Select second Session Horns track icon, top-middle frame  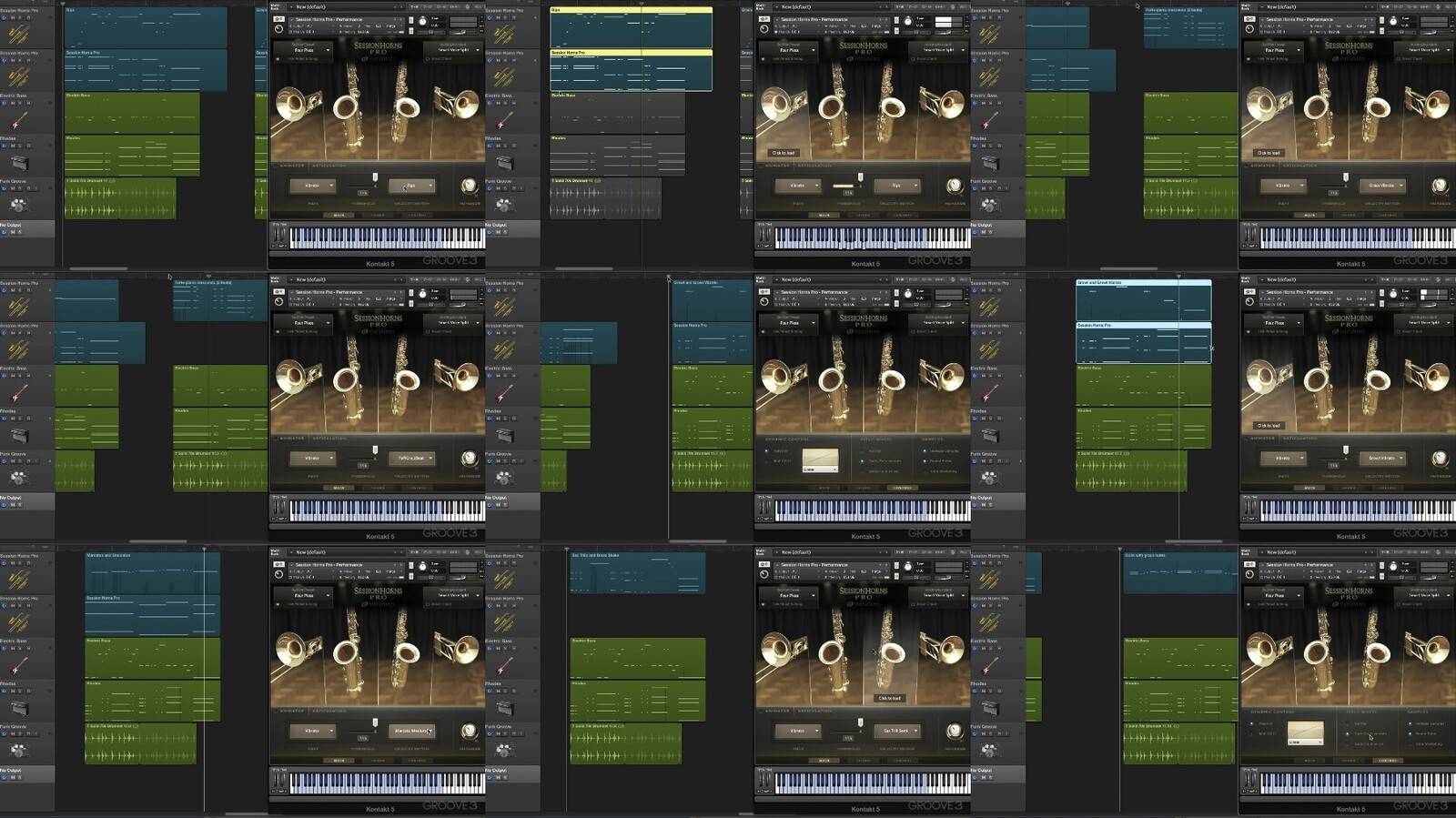503,77
